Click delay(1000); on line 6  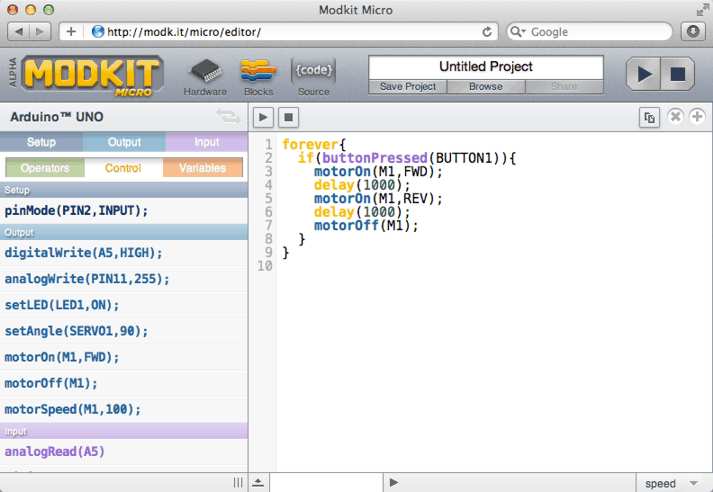(362, 212)
